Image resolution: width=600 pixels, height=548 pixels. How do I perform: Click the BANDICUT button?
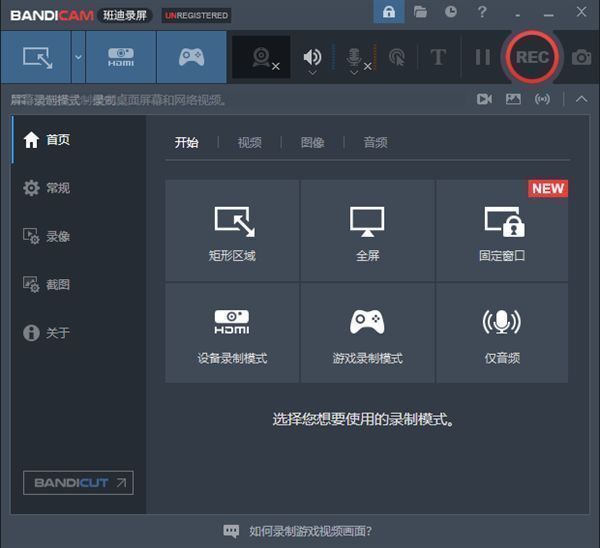[78, 483]
